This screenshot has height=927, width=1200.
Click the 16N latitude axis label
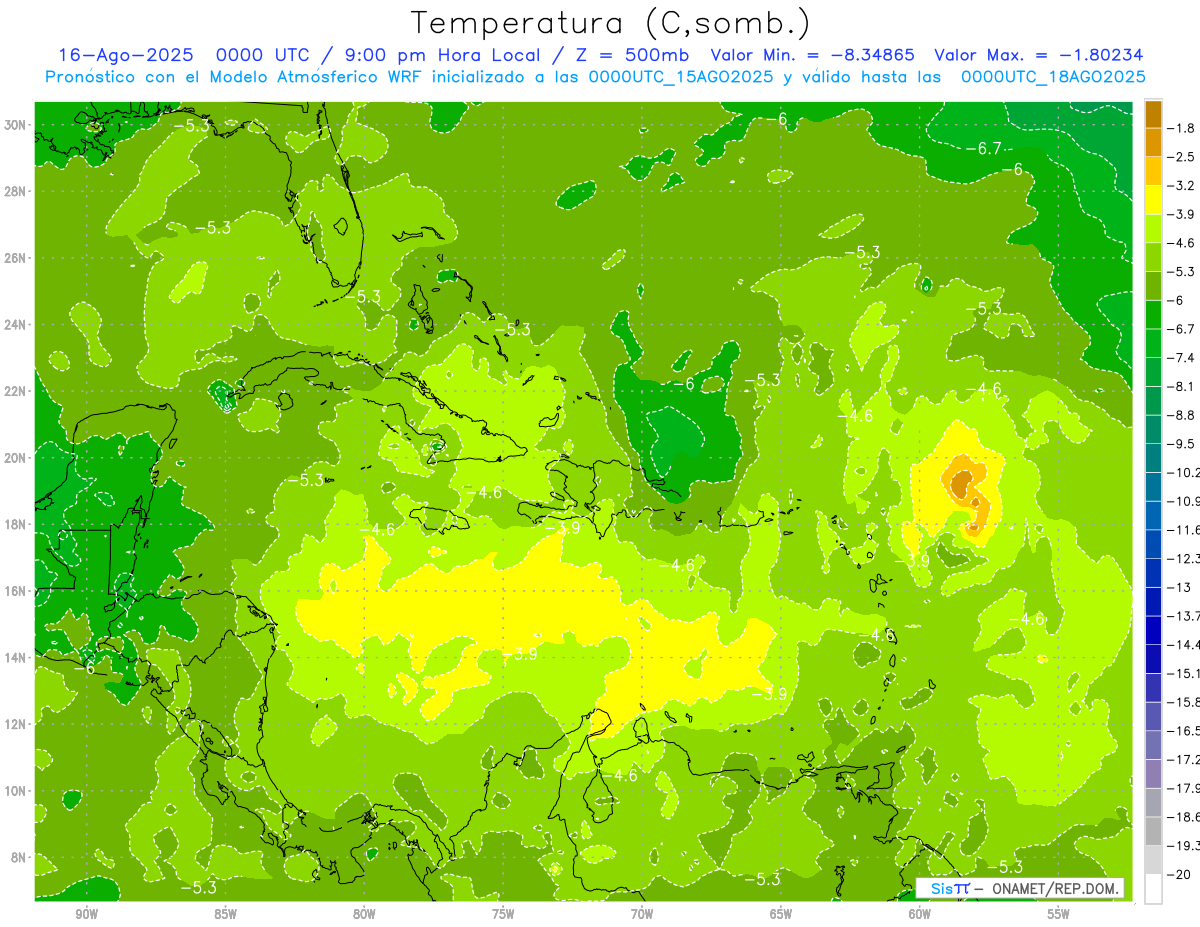tap(15, 590)
